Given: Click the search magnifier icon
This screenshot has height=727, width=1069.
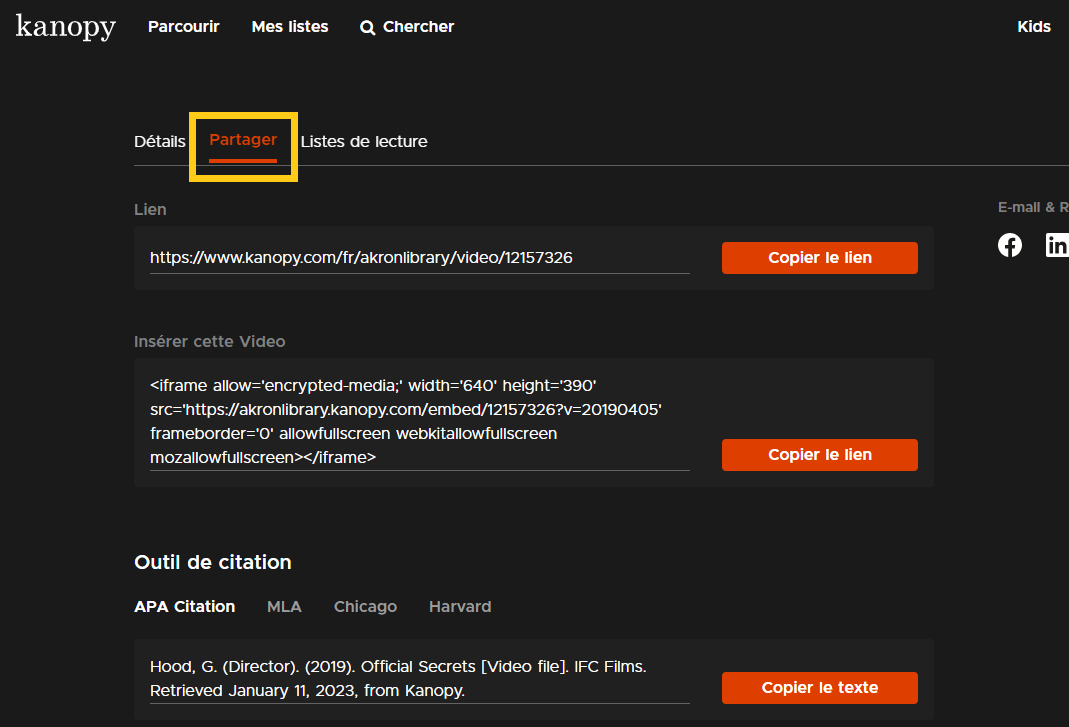Looking at the screenshot, I should coord(367,27).
